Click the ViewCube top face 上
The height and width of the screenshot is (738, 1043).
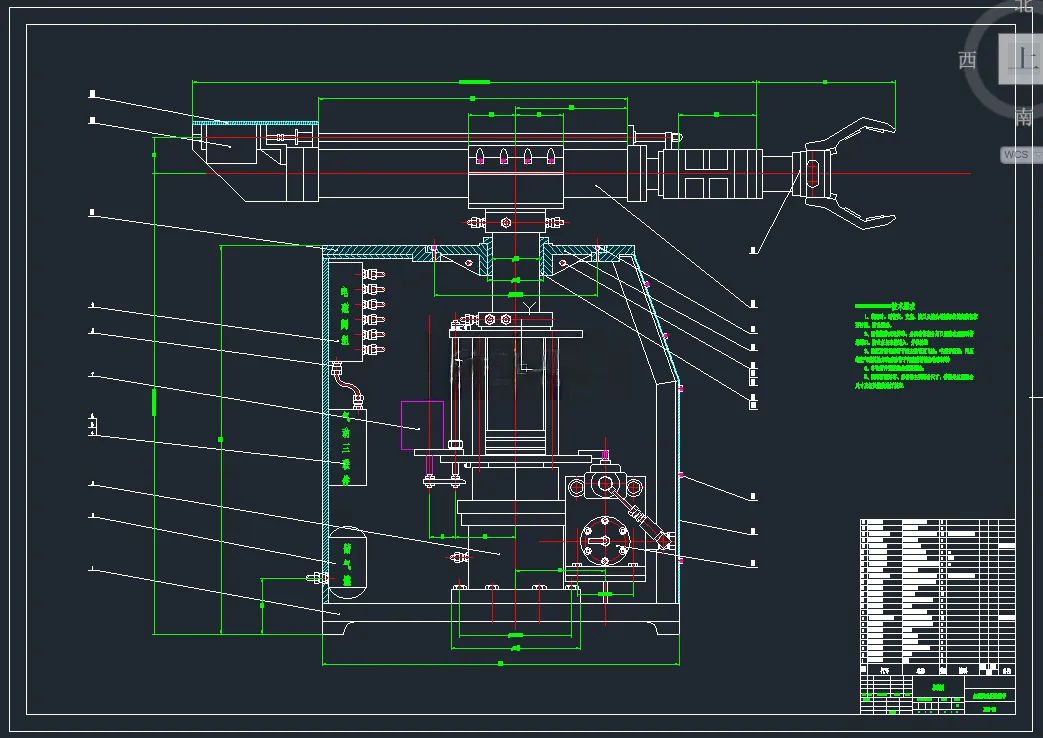pyautogui.click(x=1021, y=59)
